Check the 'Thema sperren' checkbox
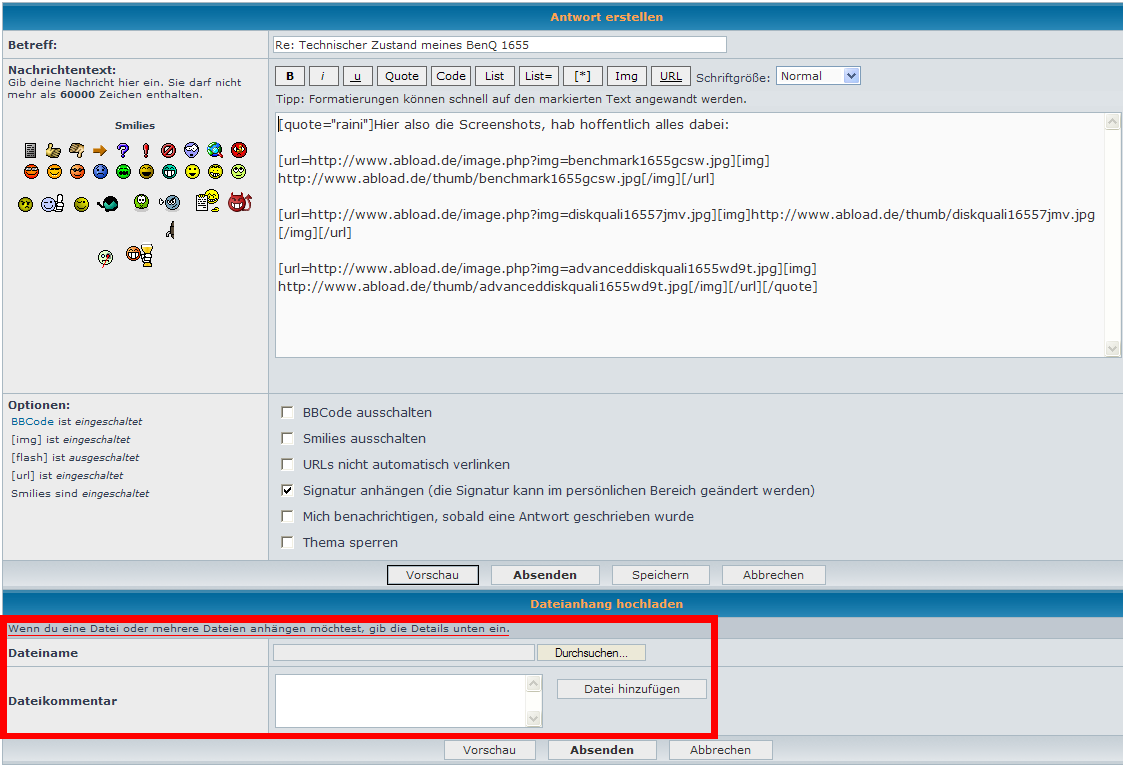 coord(288,543)
